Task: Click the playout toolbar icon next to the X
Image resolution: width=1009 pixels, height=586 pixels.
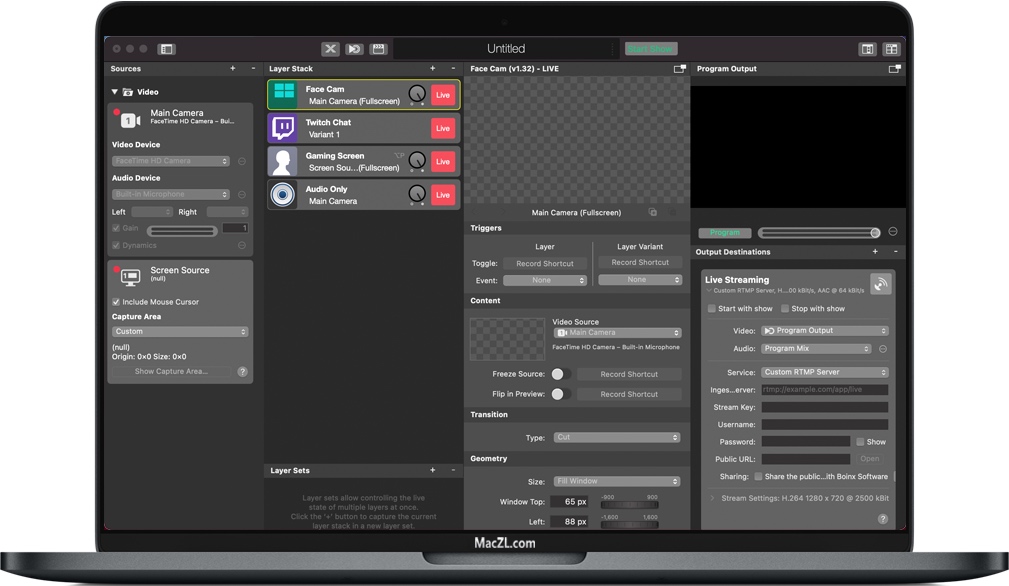Action: [355, 48]
